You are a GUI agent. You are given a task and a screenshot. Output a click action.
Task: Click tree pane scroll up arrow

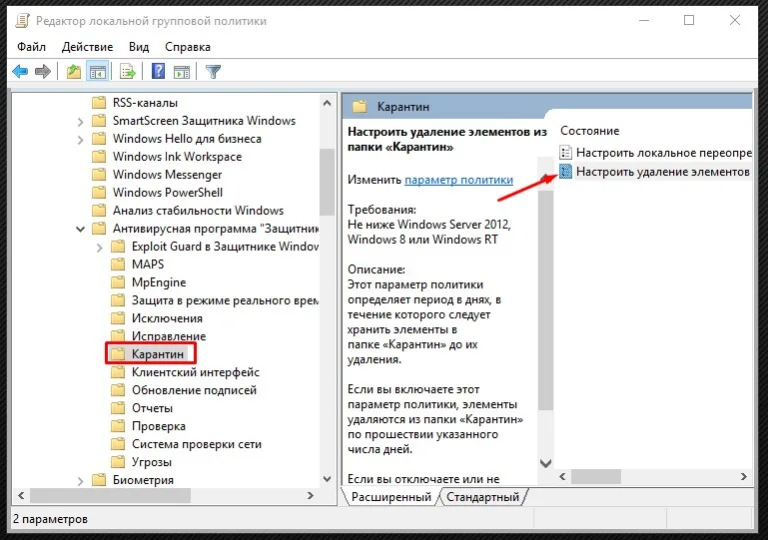coord(327,103)
